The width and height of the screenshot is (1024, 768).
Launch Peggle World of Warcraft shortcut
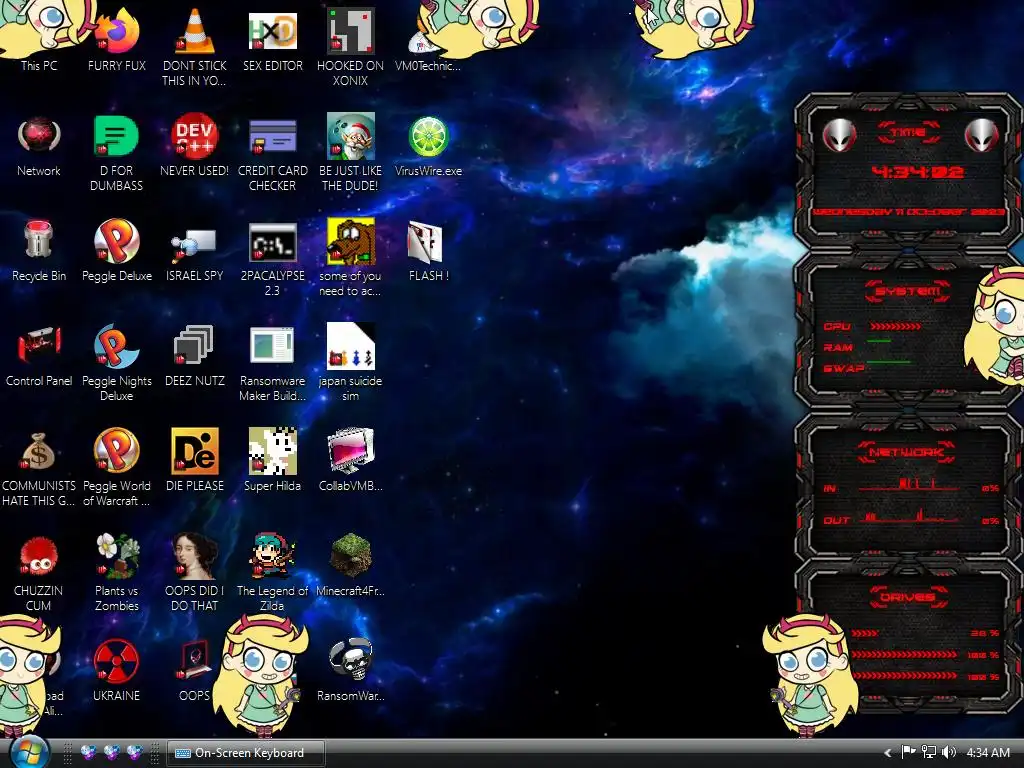pyautogui.click(x=116, y=451)
